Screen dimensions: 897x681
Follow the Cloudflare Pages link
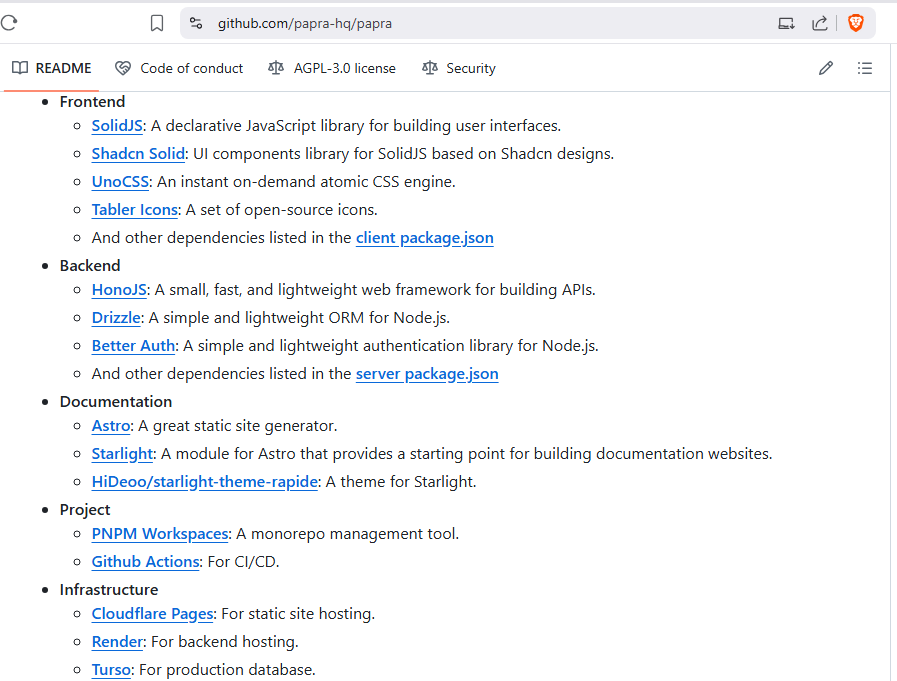click(x=152, y=615)
